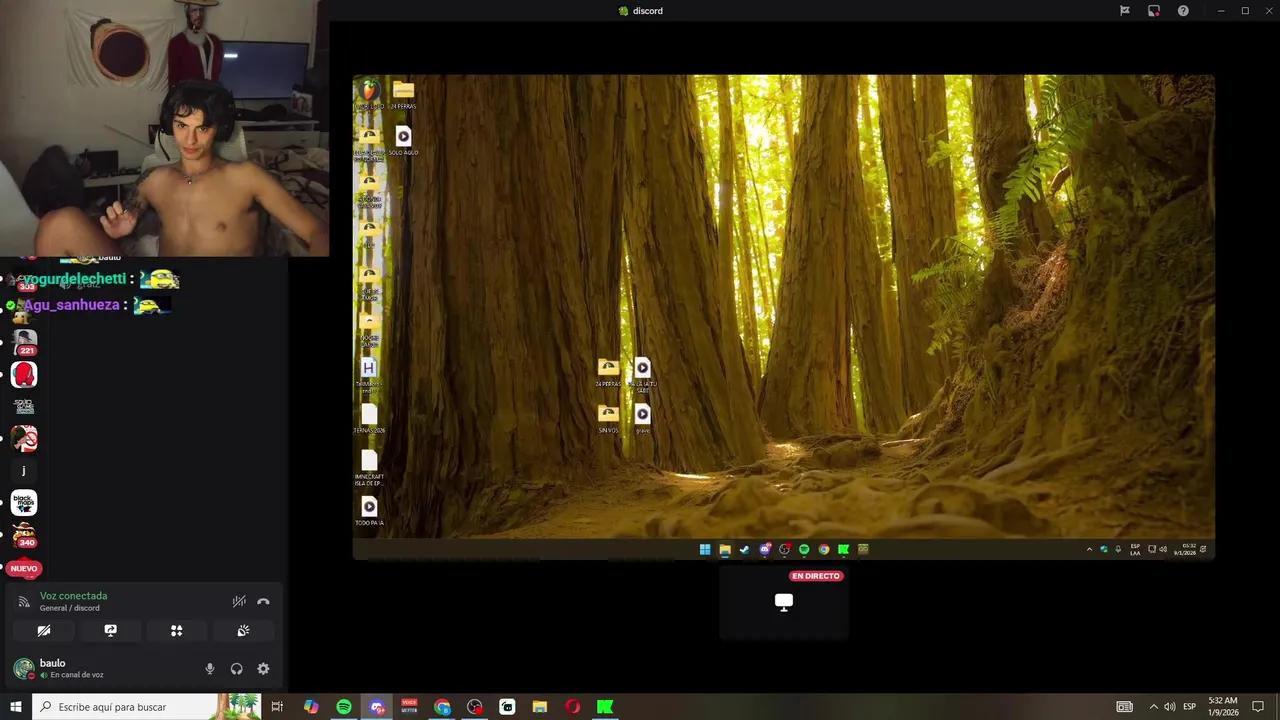Select TODO PA IA media file on stream
The width and height of the screenshot is (1280, 720).
pos(369,510)
